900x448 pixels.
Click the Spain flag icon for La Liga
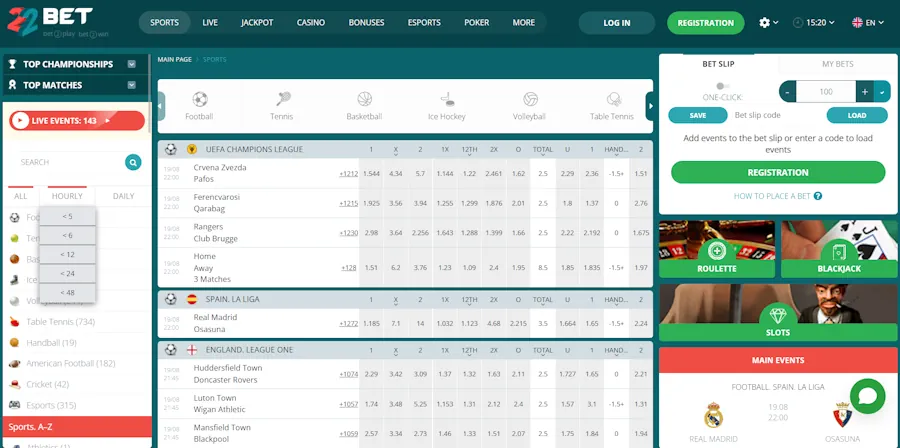click(x=192, y=299)
